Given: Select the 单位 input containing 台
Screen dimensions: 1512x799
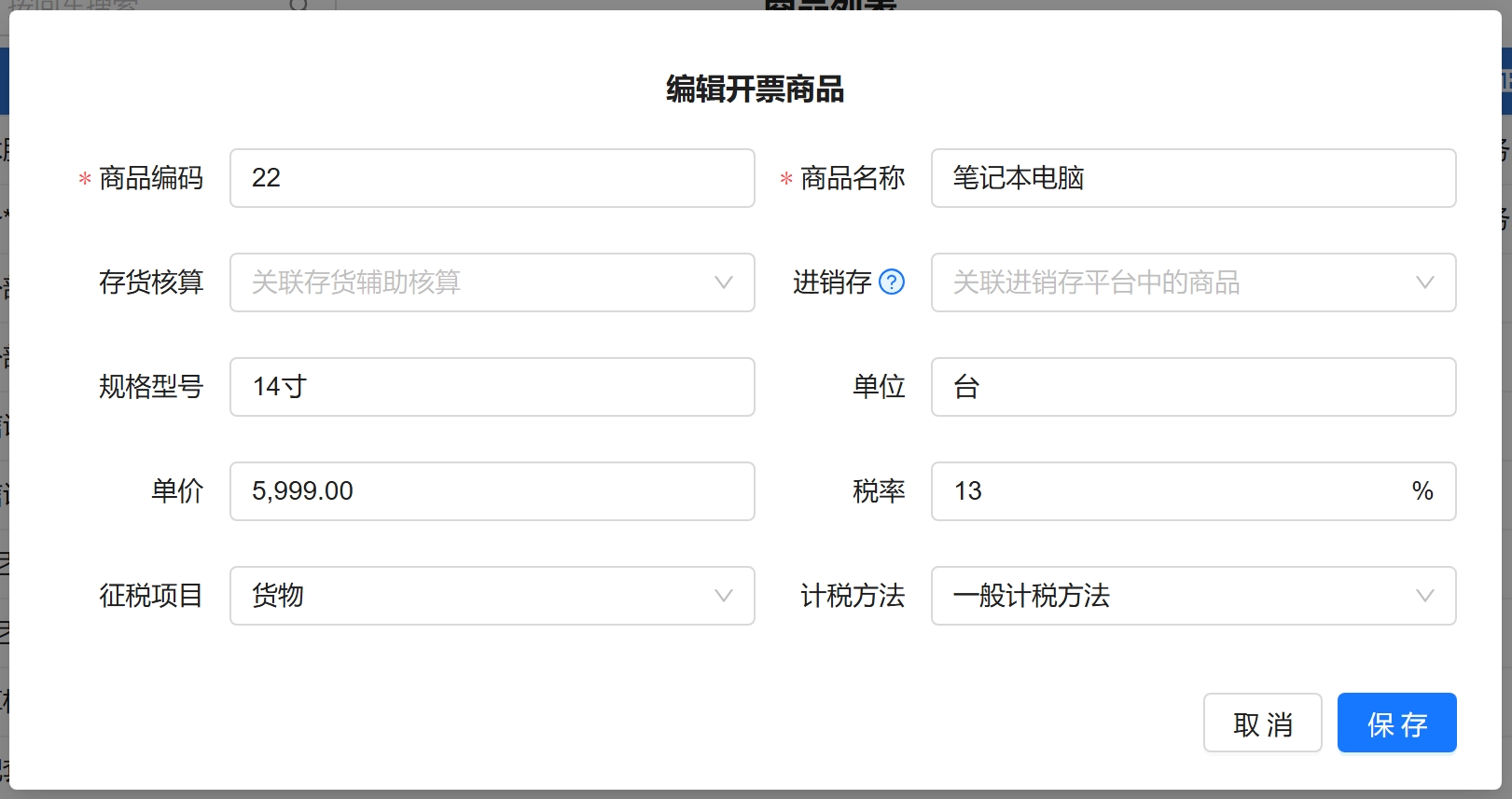Looking at the screenshot, I should (x=1193, y=387).
